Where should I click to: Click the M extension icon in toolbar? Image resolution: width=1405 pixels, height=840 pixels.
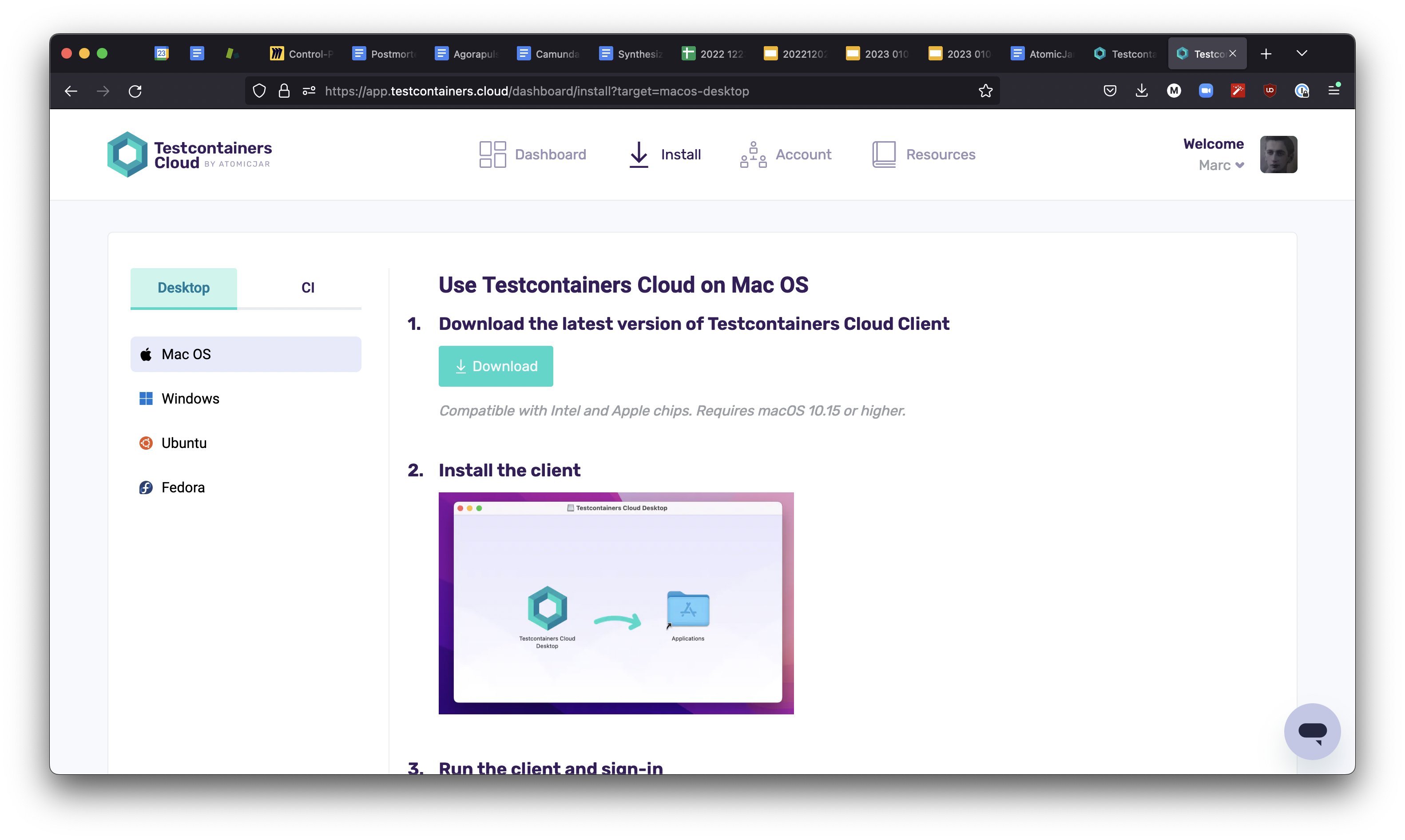(x=1174, y=91)
